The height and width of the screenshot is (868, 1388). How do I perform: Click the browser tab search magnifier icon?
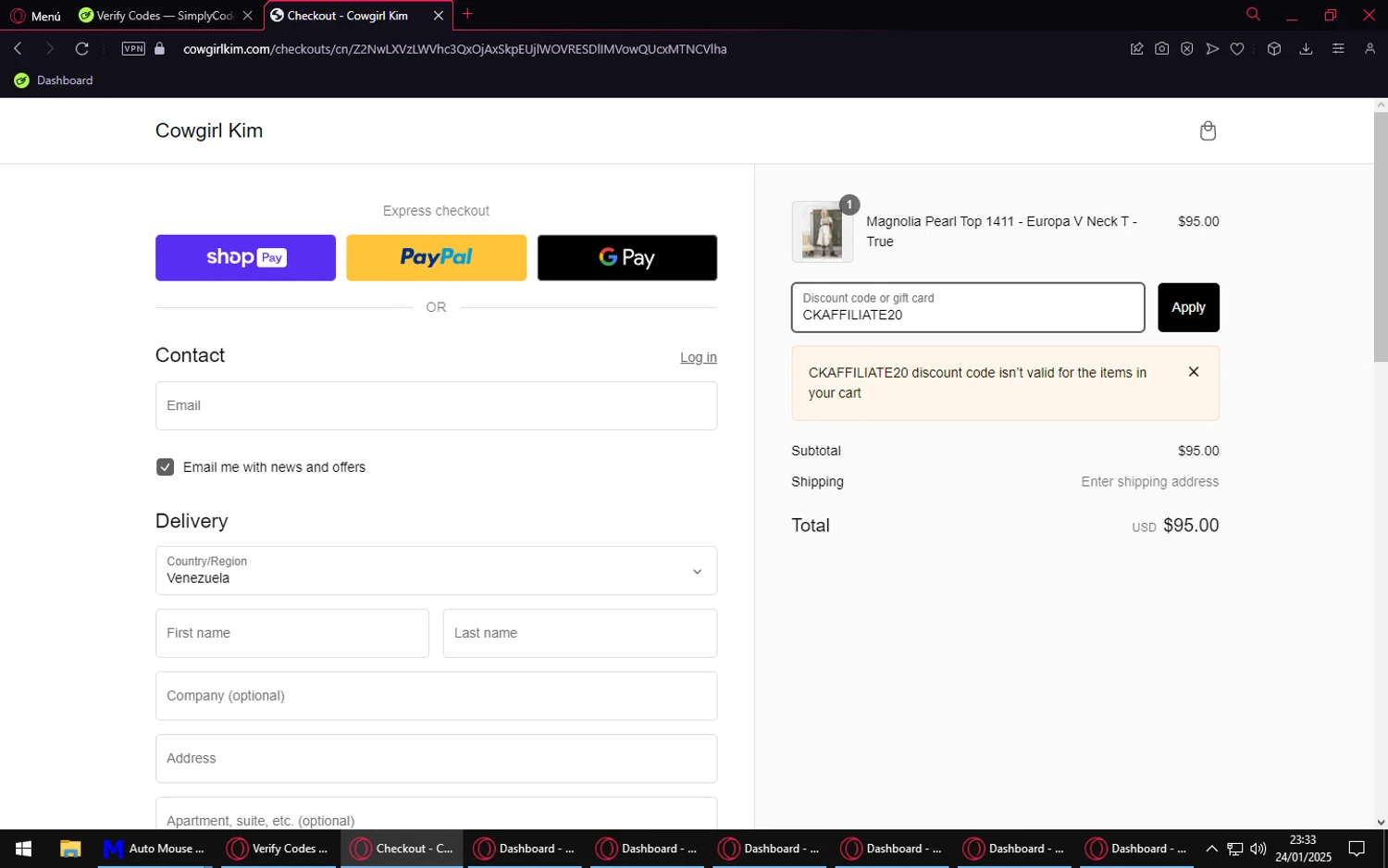(1253, 14)
